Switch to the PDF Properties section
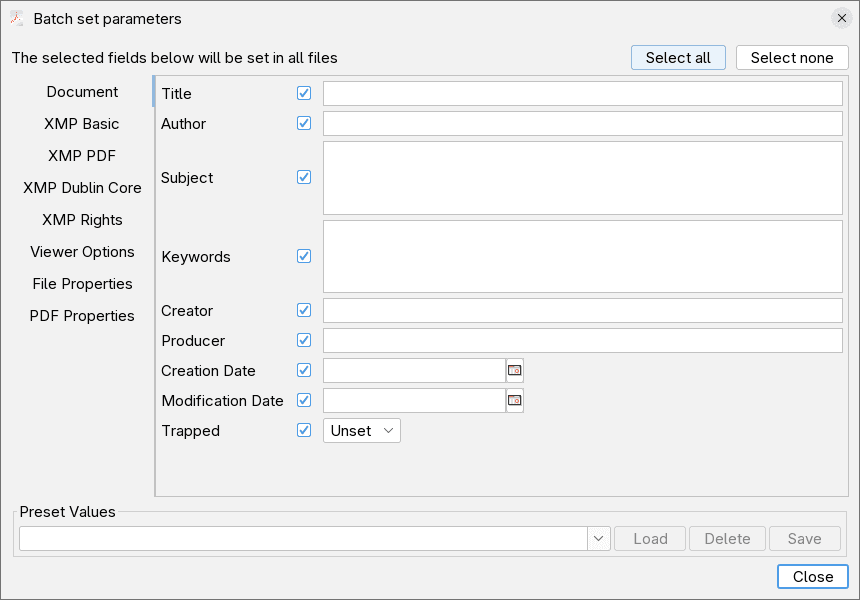 [x=82, y=315]
